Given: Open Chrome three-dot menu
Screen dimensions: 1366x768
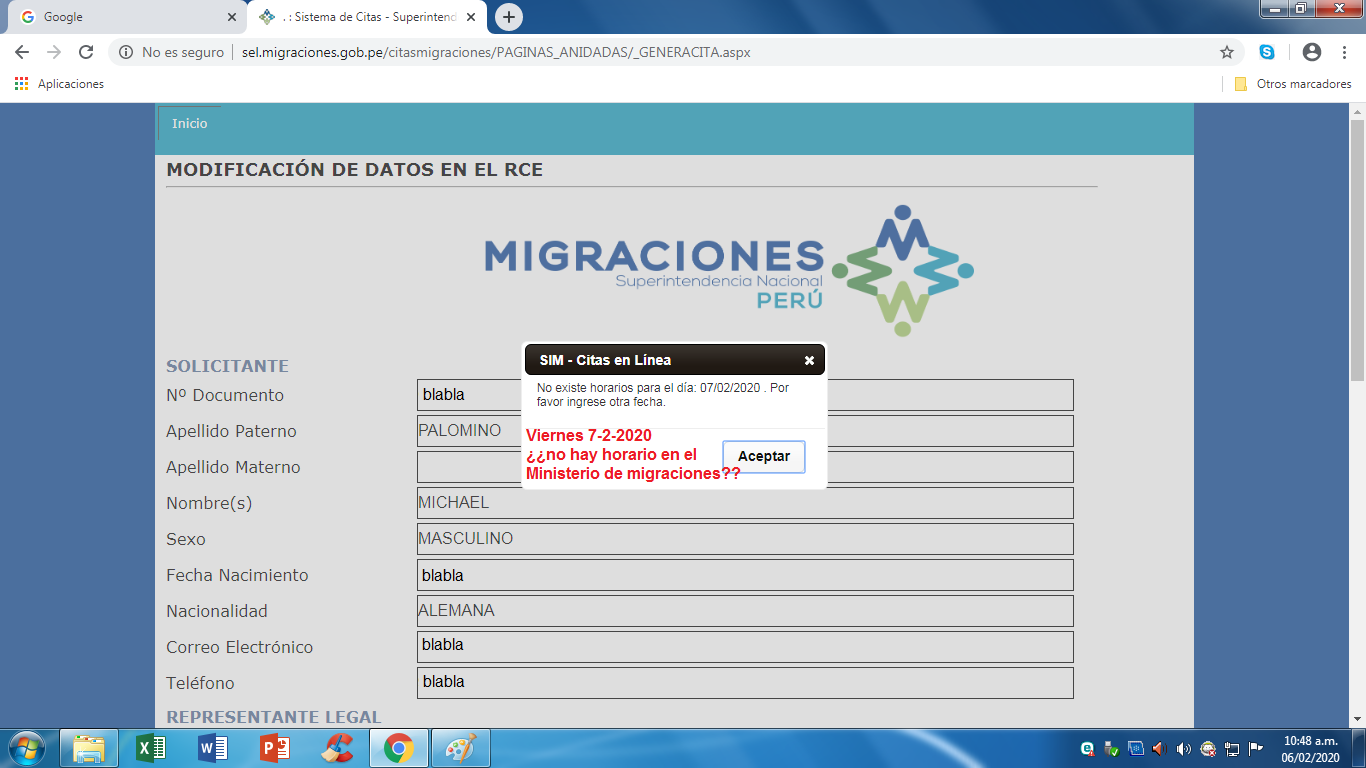Looking at the screenshot, I should point(1344,52).
